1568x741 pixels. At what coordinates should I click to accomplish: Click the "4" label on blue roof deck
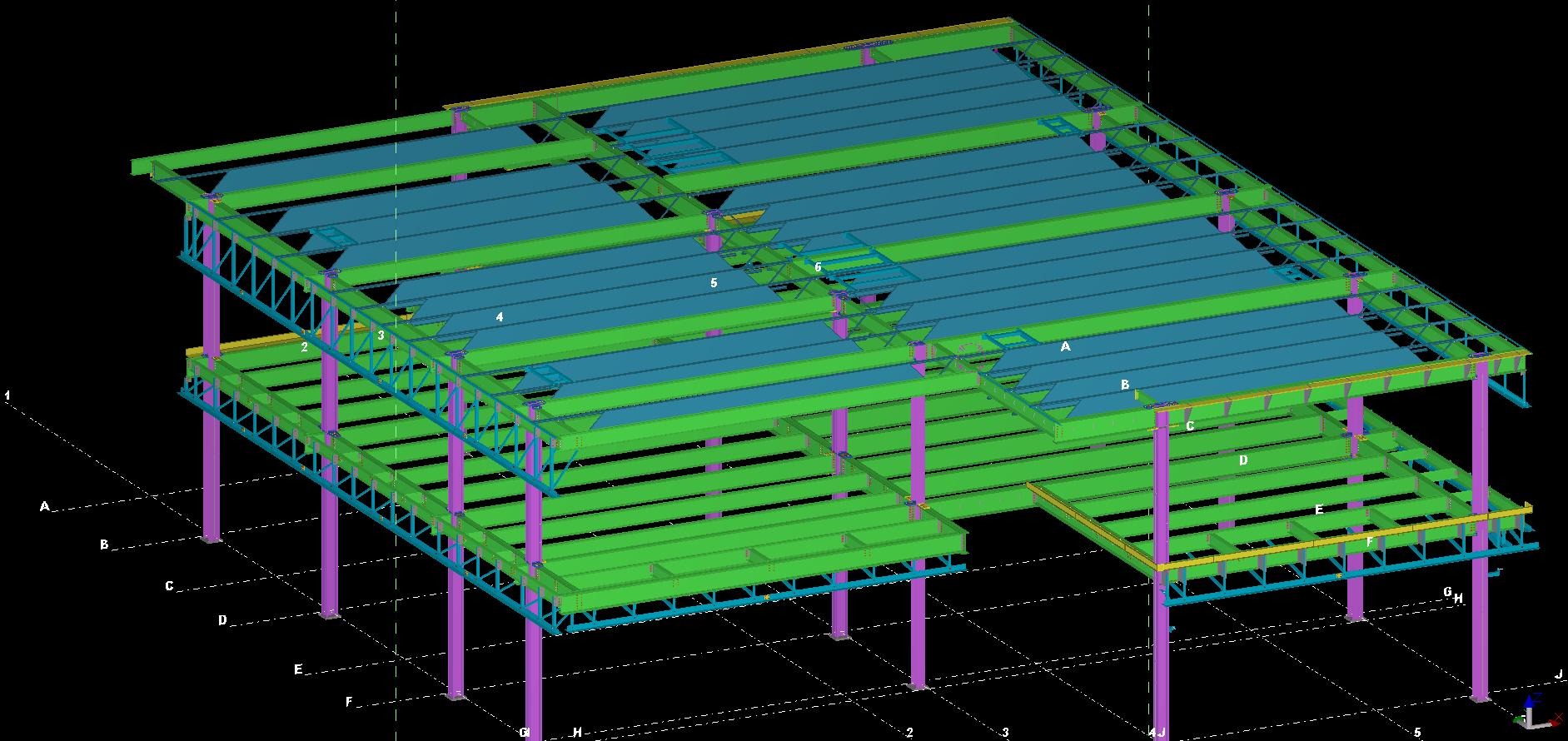(x=500, y=317)
